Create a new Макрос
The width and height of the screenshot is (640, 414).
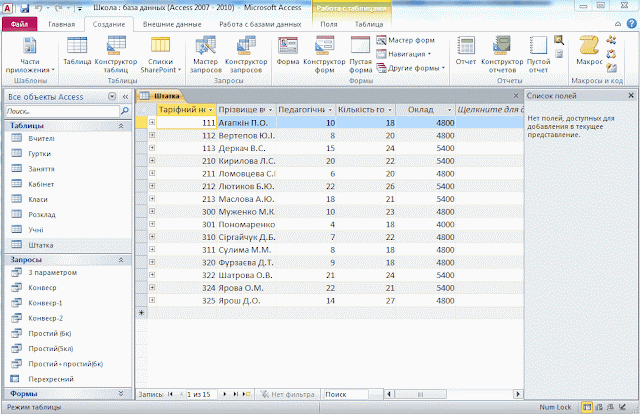point(589,51)
